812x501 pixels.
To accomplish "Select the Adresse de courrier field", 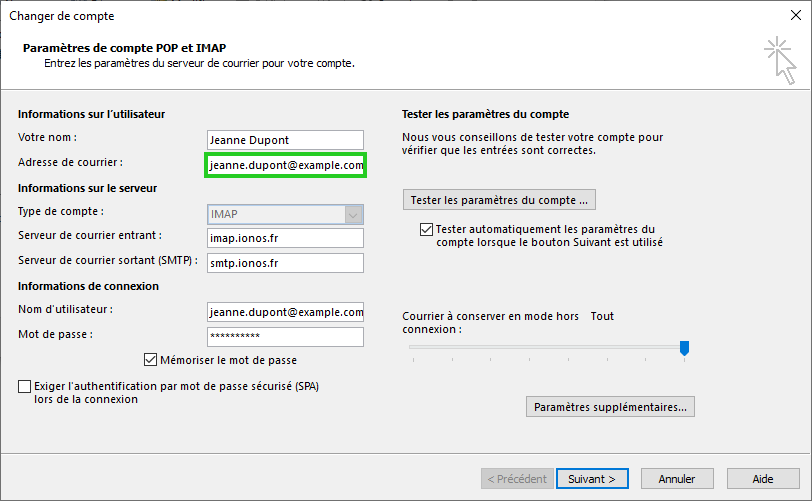I will 285,165.
